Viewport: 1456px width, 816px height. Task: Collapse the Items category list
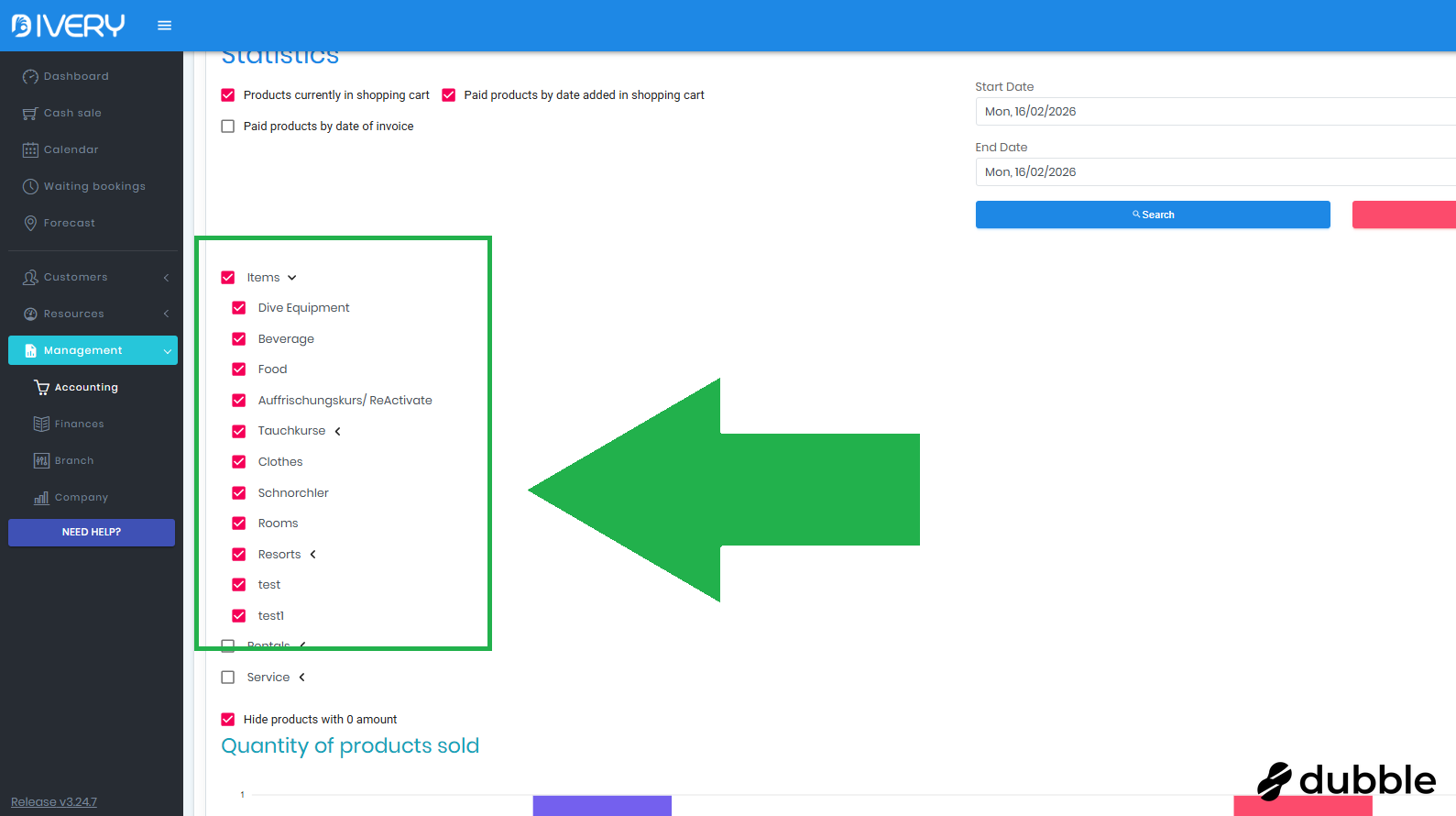pos(292,278)
